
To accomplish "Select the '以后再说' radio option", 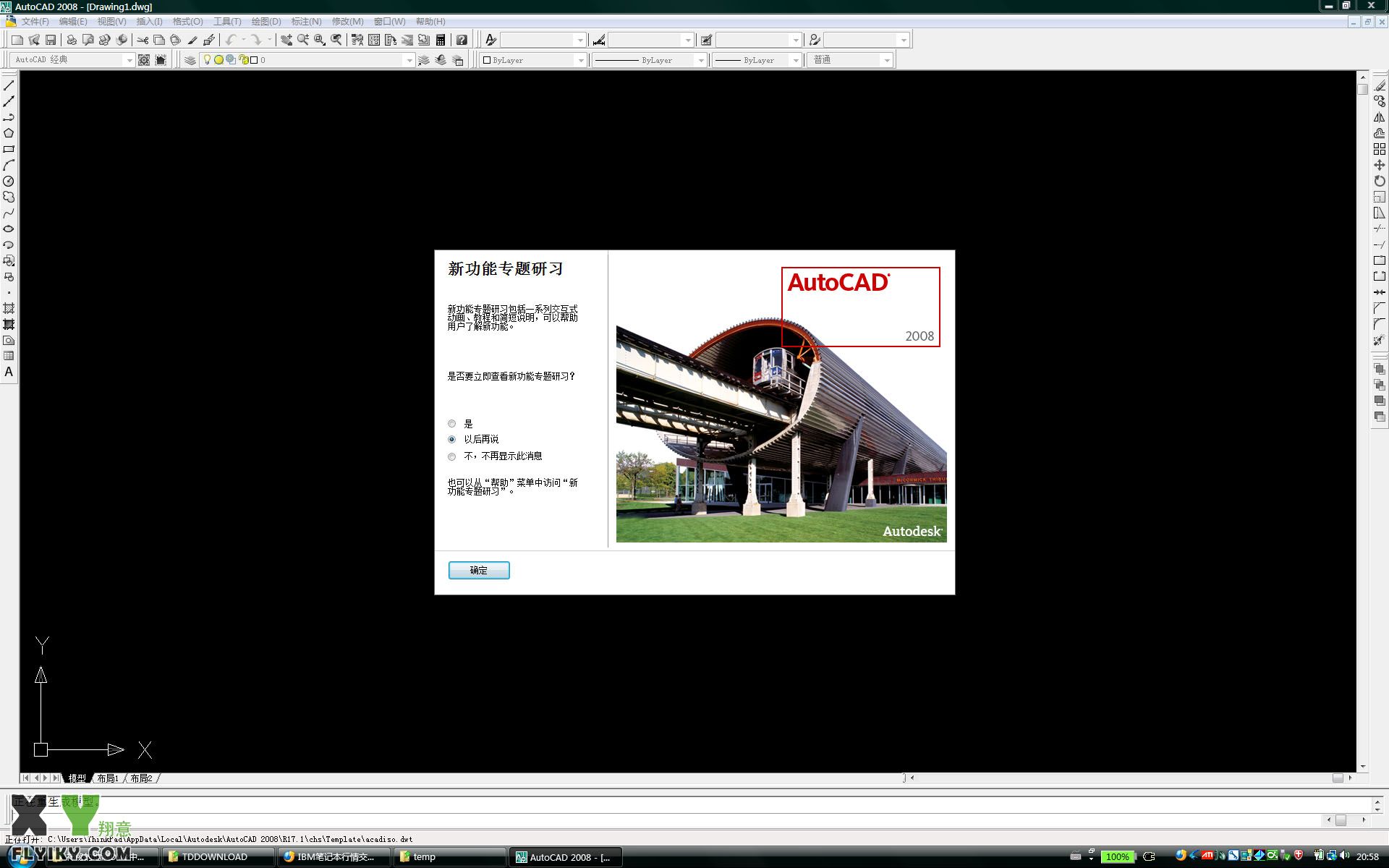I will tap(452, 440).
